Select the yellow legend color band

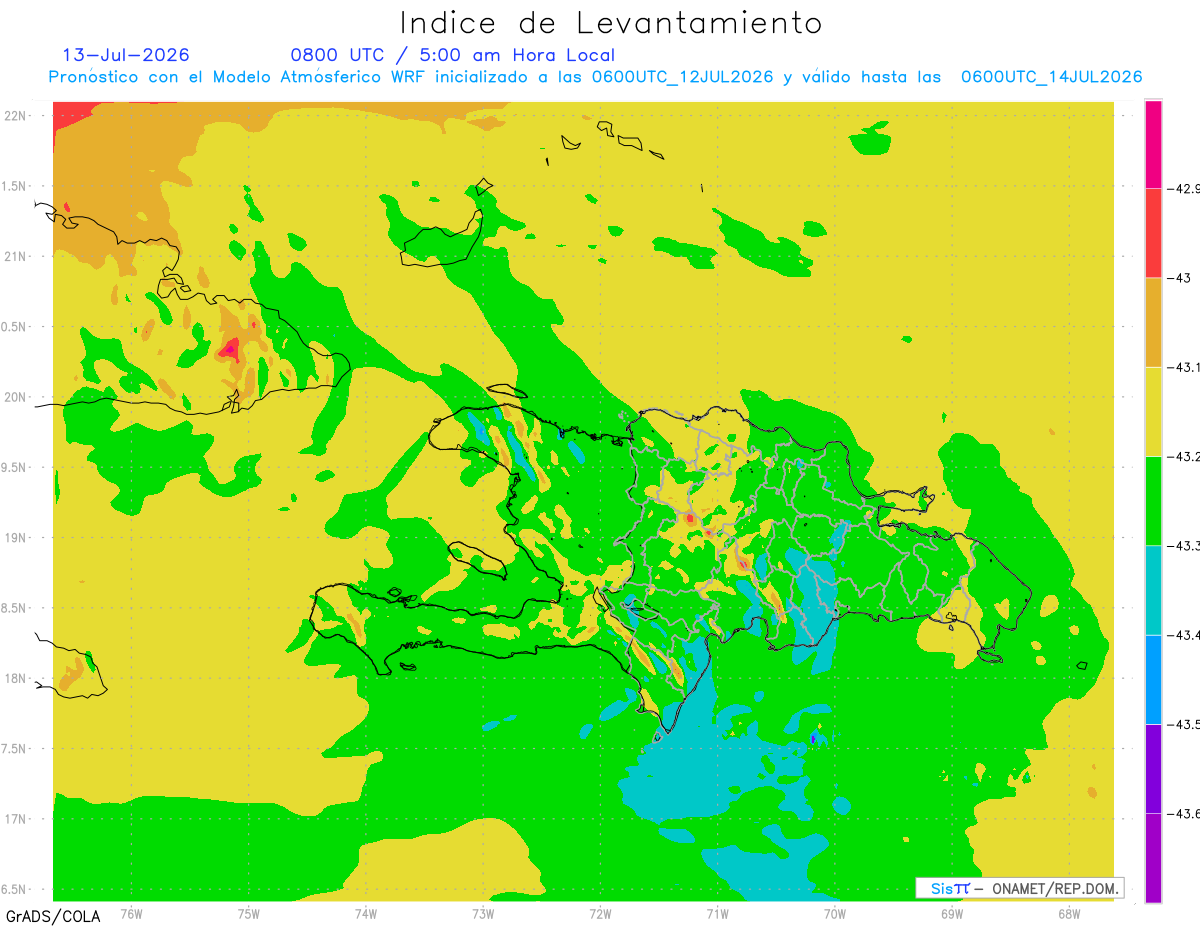click(x=1153, y=411)
